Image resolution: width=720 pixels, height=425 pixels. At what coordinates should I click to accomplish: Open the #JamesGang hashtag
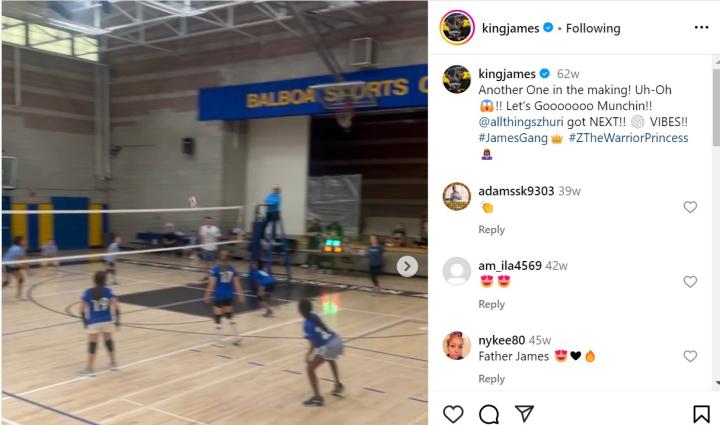513,138
